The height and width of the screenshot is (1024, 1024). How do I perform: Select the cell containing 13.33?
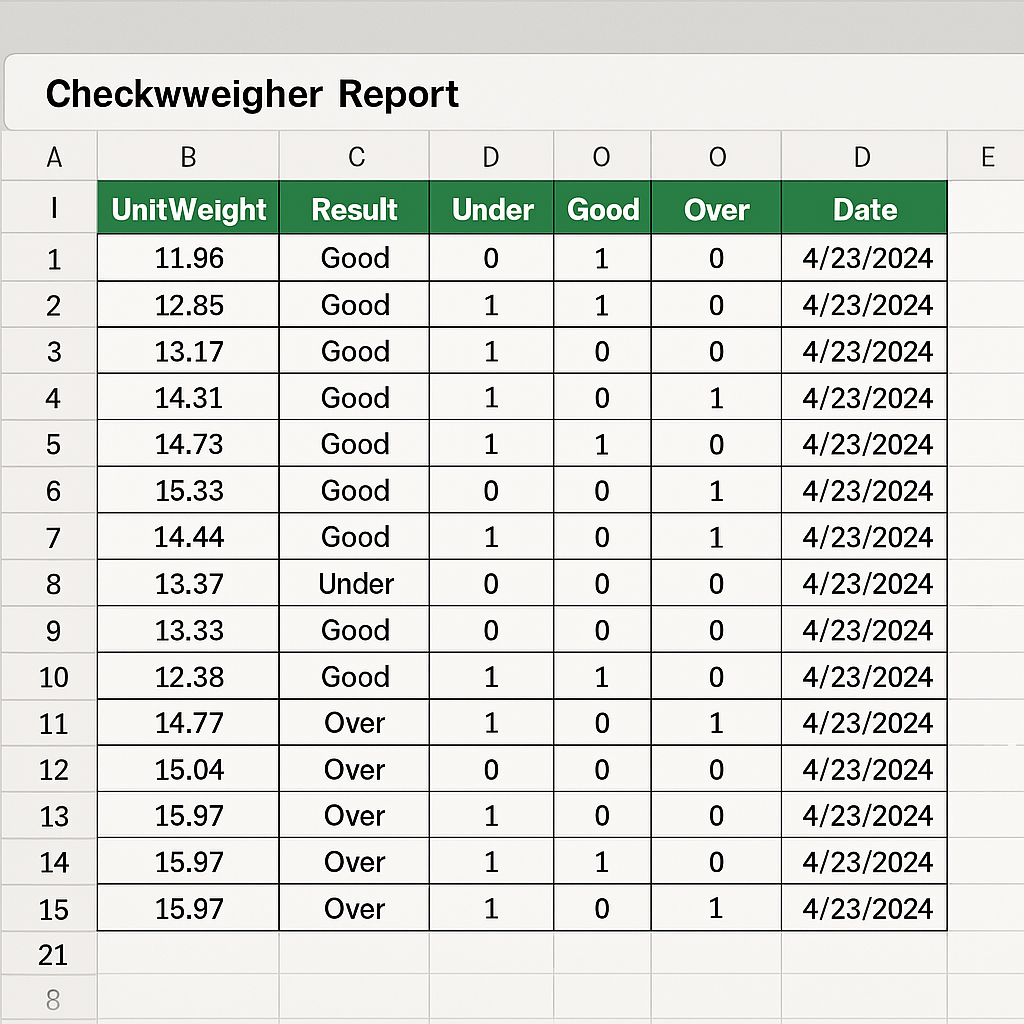tap(188, 630)
